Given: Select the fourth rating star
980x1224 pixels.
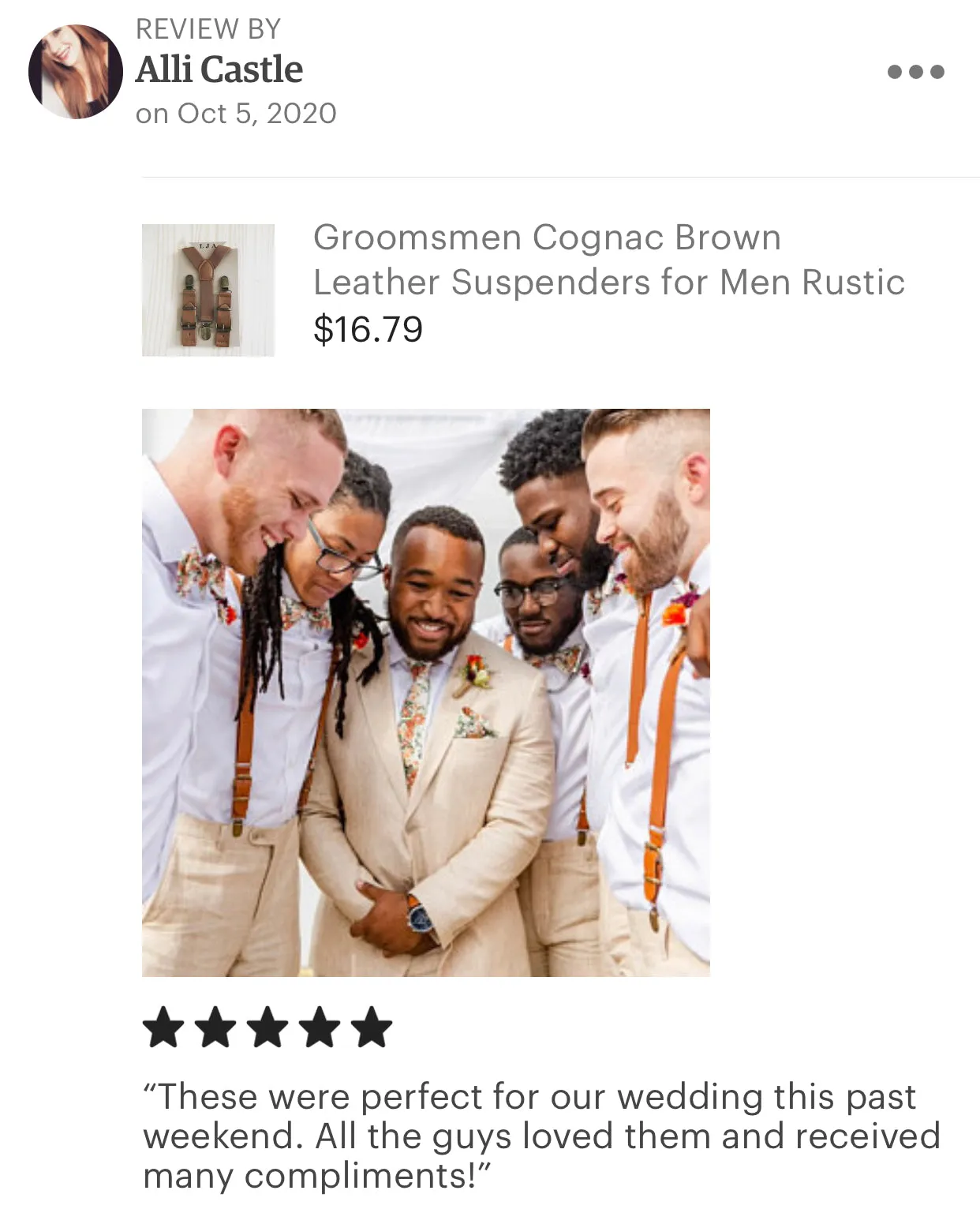Looking at the screenshot, I should [320, 1027].
